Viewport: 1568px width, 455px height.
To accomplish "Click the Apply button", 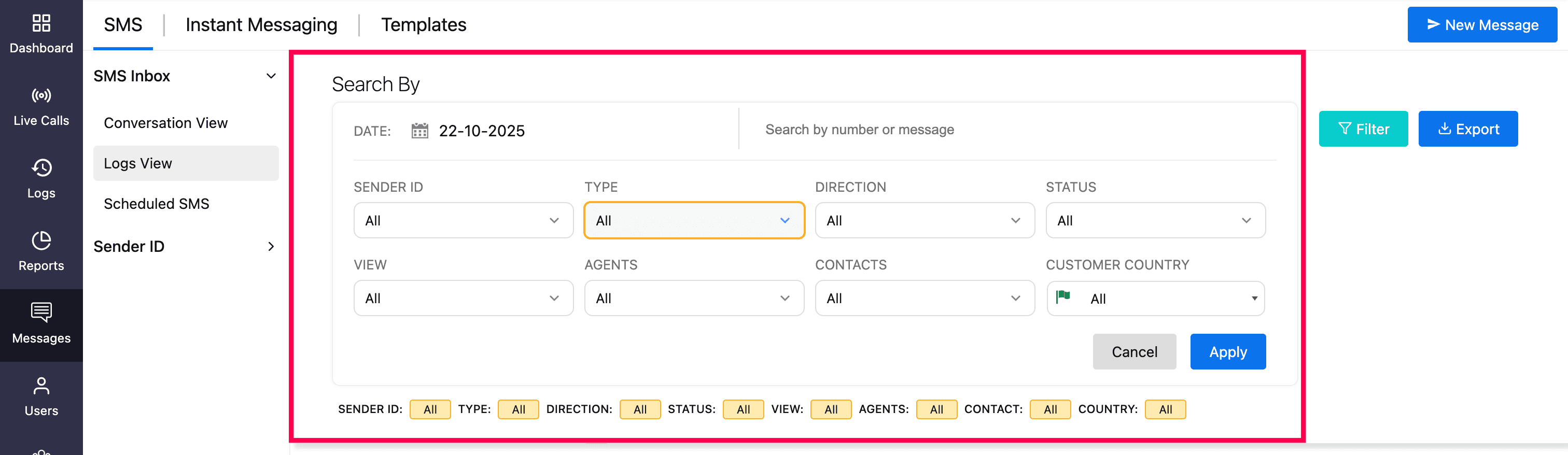I will pos(1228,351).
